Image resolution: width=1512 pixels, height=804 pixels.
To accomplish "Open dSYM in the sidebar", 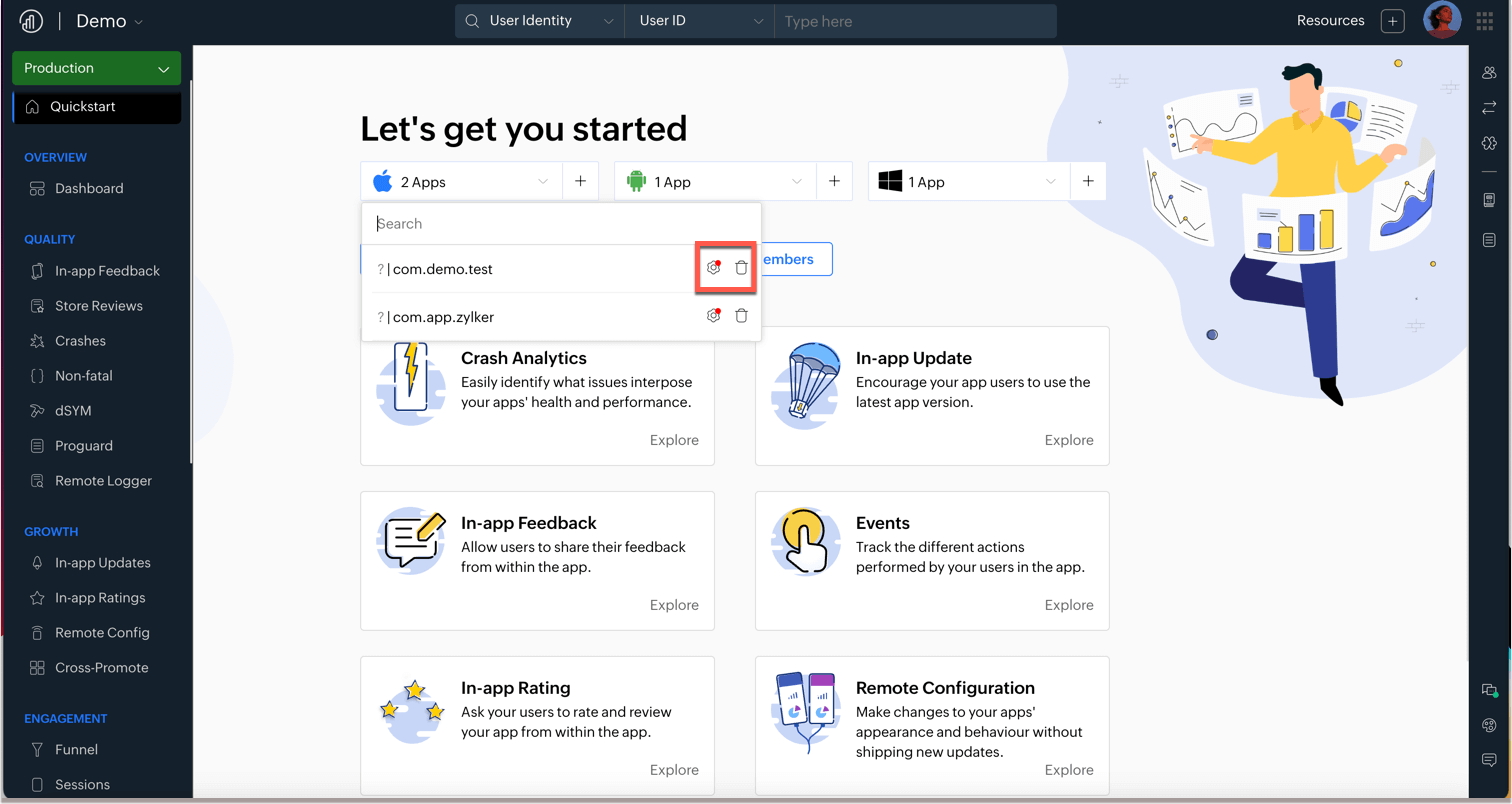I will (x=73, y=411).
